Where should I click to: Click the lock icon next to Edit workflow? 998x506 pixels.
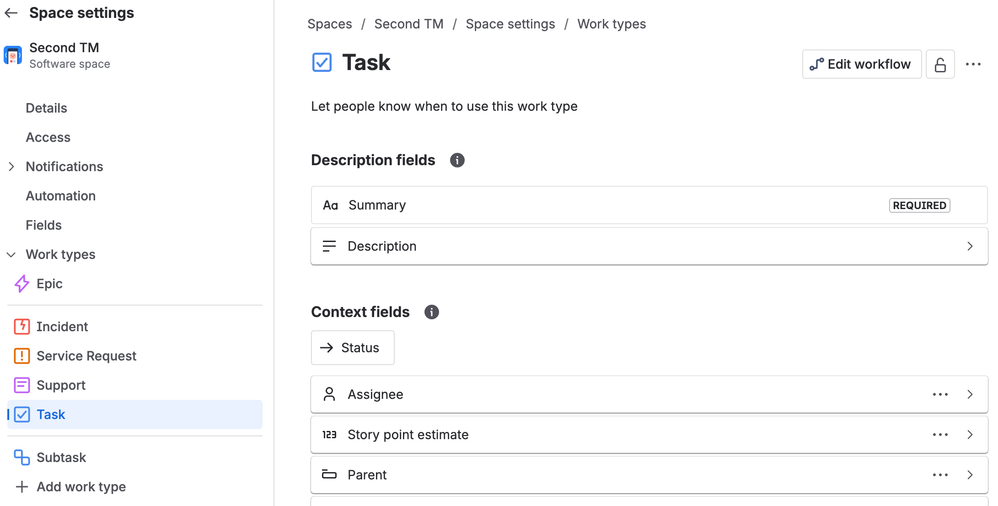point(940,64)
